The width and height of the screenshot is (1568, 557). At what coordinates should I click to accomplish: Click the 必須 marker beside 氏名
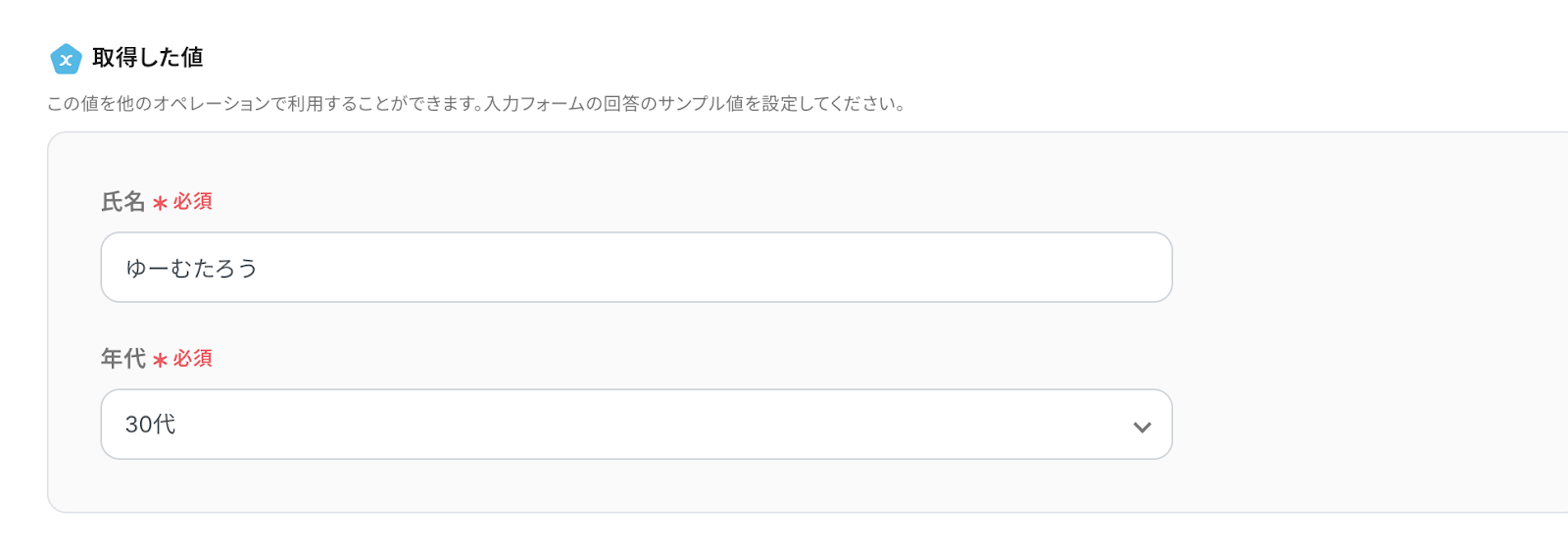click(x=192, y=201)
